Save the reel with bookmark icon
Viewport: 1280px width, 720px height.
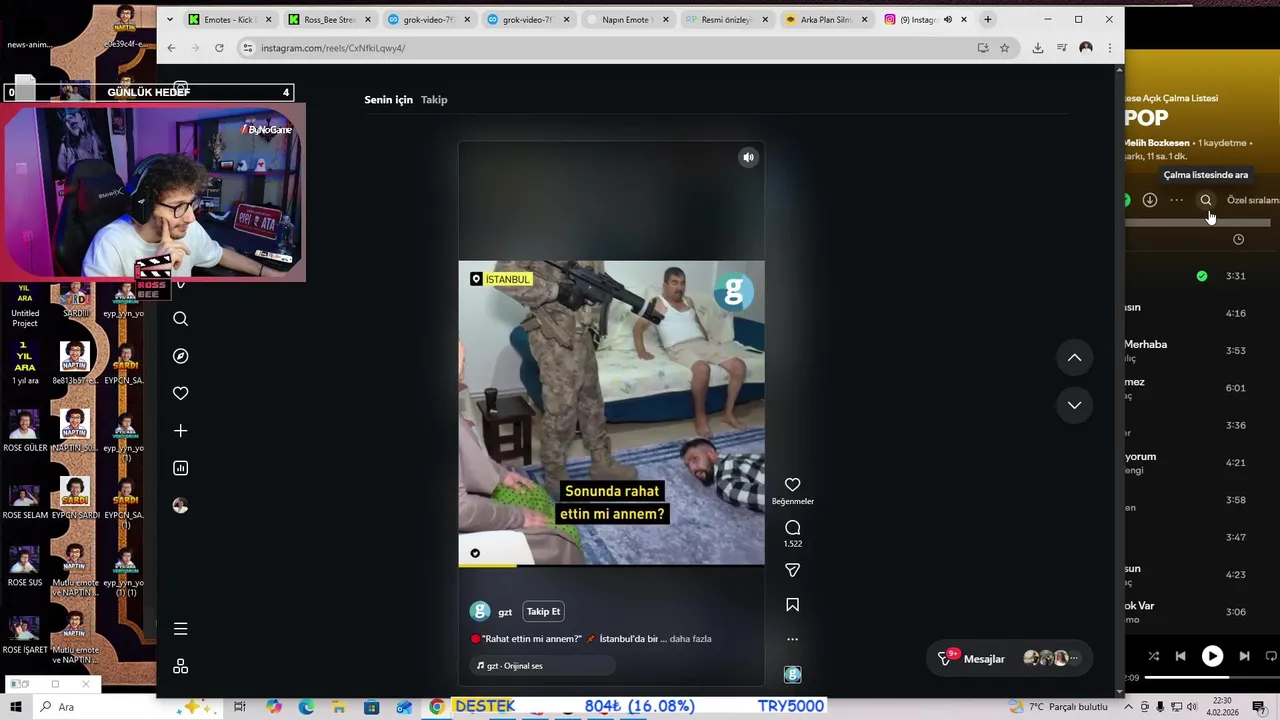(792, 605)
